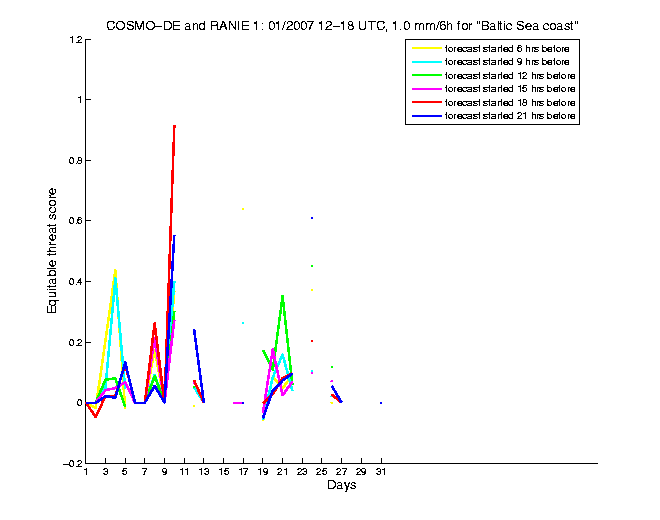Click x-axis tick label '23'
The width and height of the screenshot is (660, 520).
[302, 472]
